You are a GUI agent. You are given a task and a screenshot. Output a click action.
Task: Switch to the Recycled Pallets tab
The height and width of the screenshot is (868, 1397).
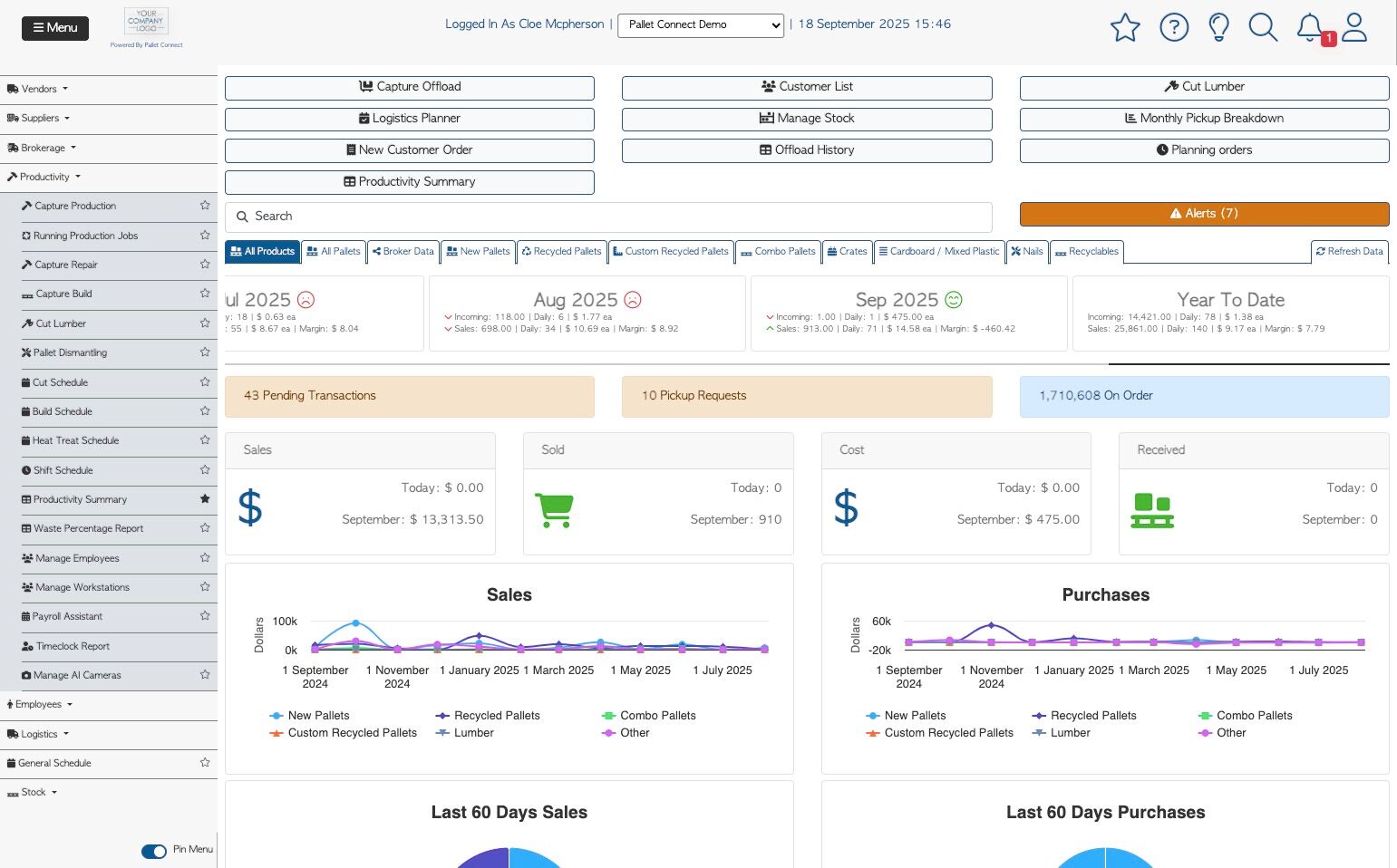click(561, 251)
